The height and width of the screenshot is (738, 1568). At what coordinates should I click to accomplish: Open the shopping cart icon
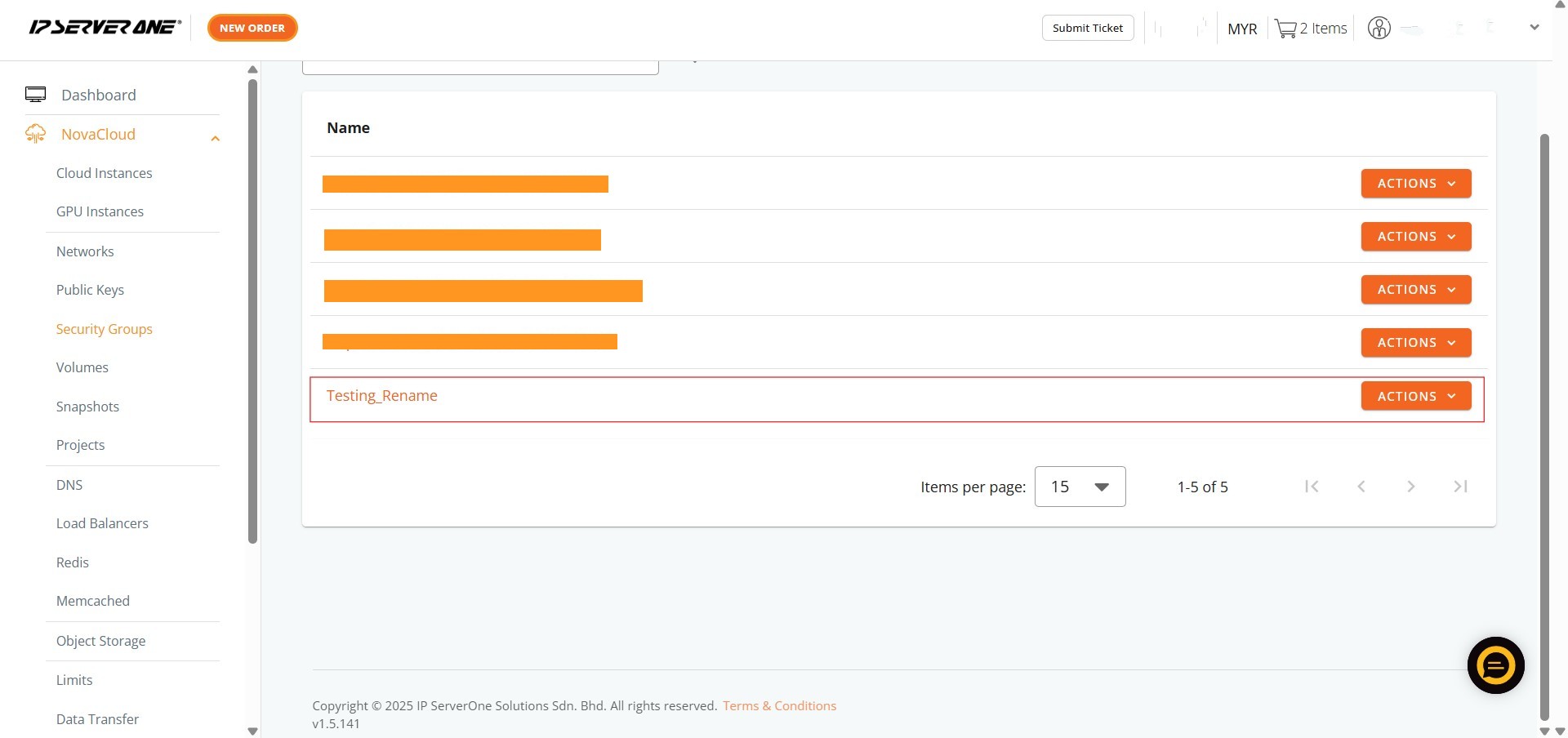(x=1285, y=29)
